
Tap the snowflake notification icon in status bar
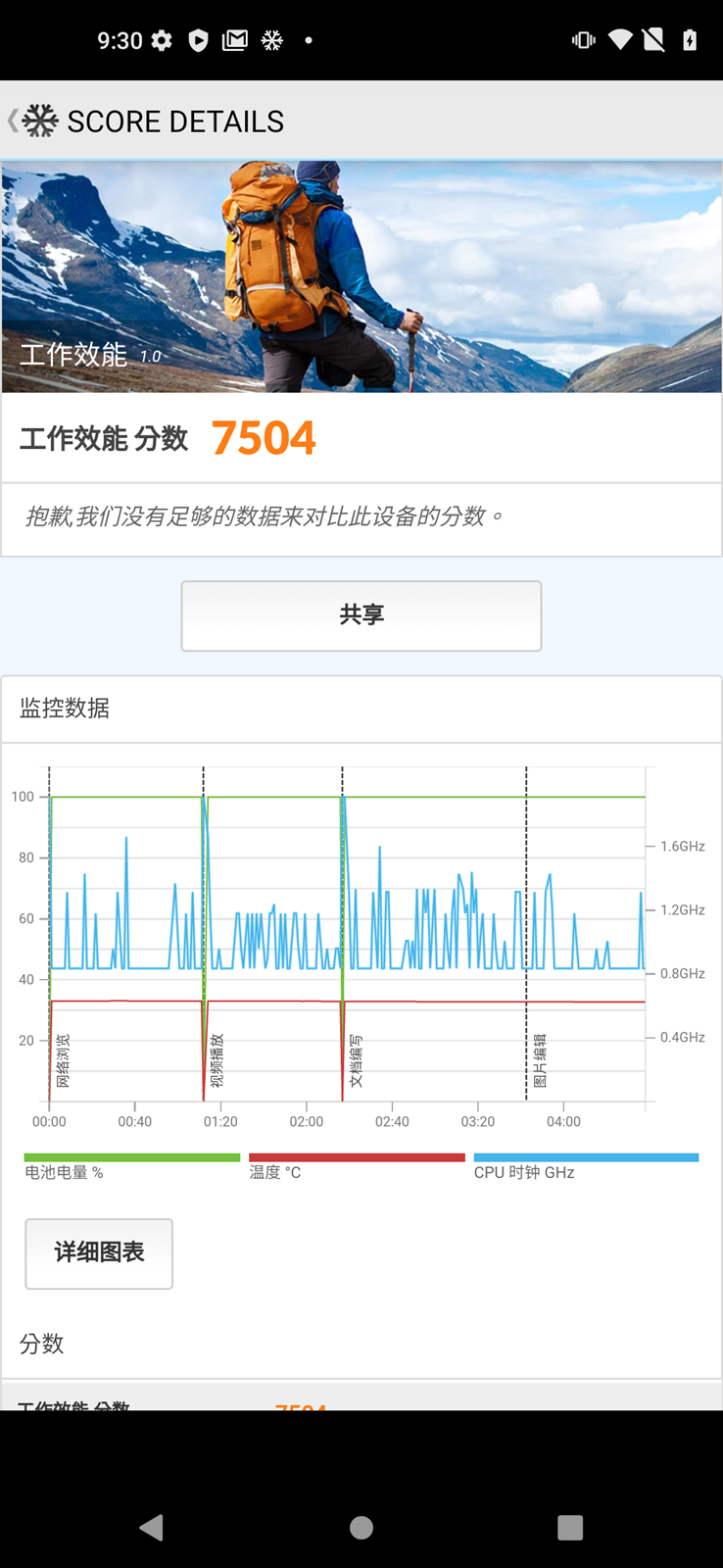[x=272, y=40]
